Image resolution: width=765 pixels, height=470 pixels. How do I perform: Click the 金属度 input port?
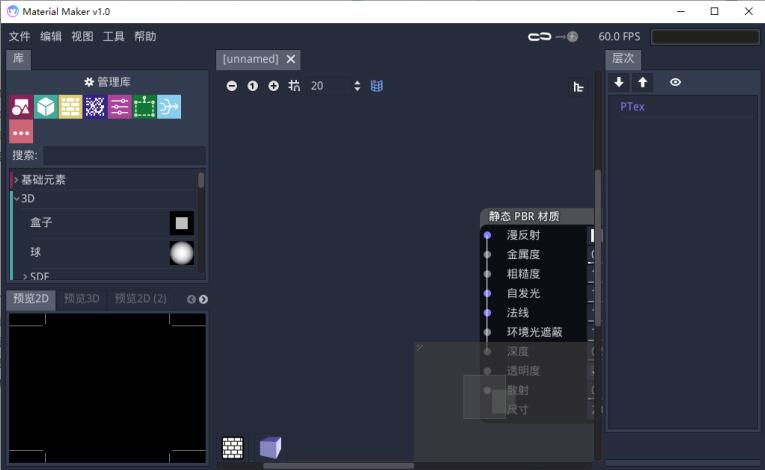click(487, 254)
